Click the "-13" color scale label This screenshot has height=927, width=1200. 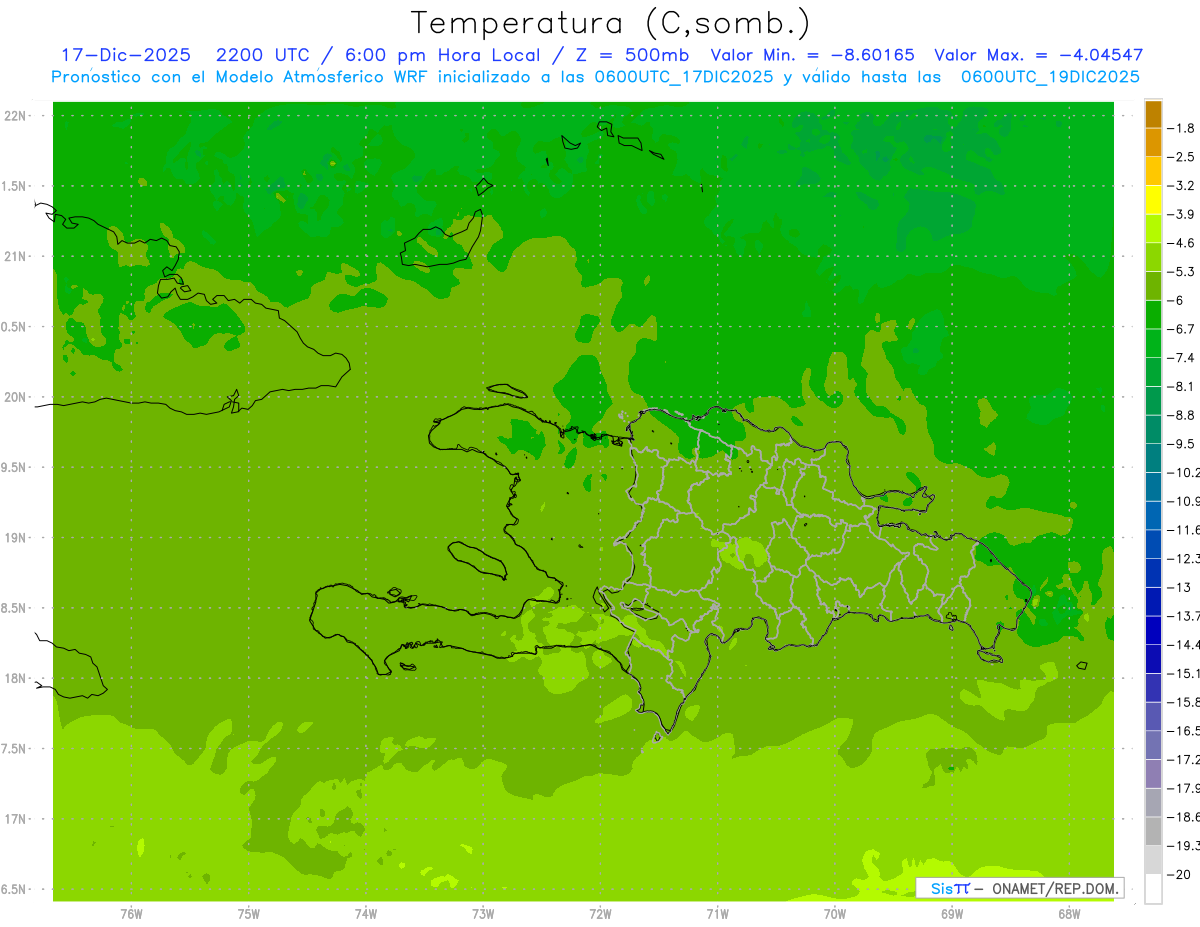(x=1178, y=587)
